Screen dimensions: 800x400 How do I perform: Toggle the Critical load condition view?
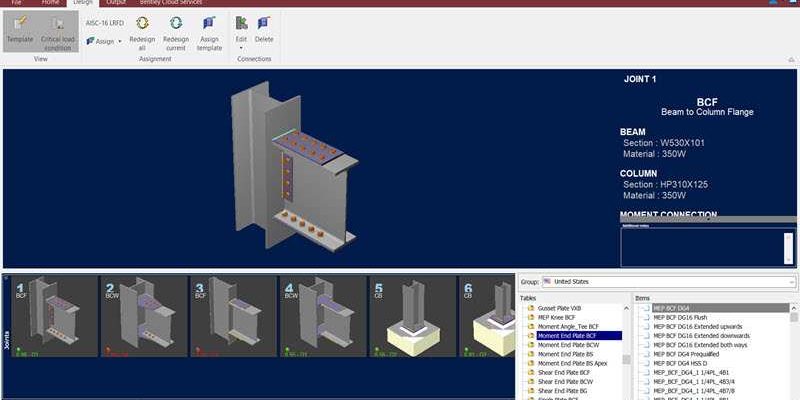coord(57,31)
